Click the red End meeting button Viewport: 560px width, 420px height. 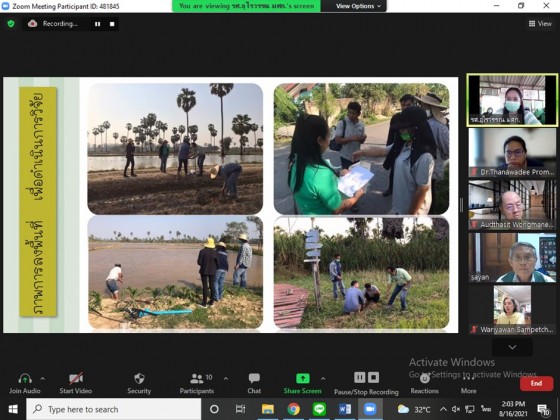536,383
